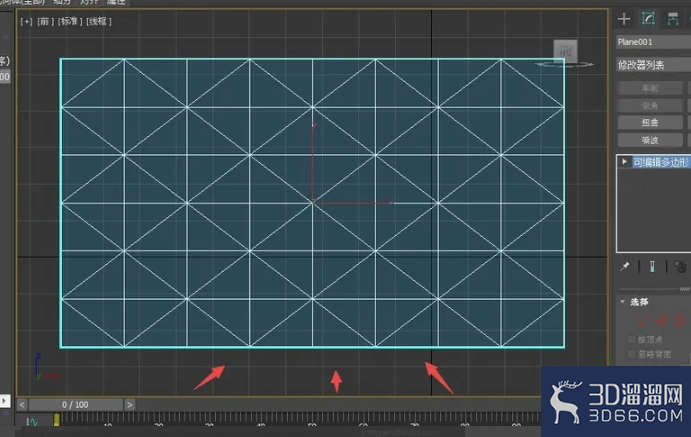691x437 pixels.
Task: Click viewport [+] general menu label
Action: coord(26,21)
